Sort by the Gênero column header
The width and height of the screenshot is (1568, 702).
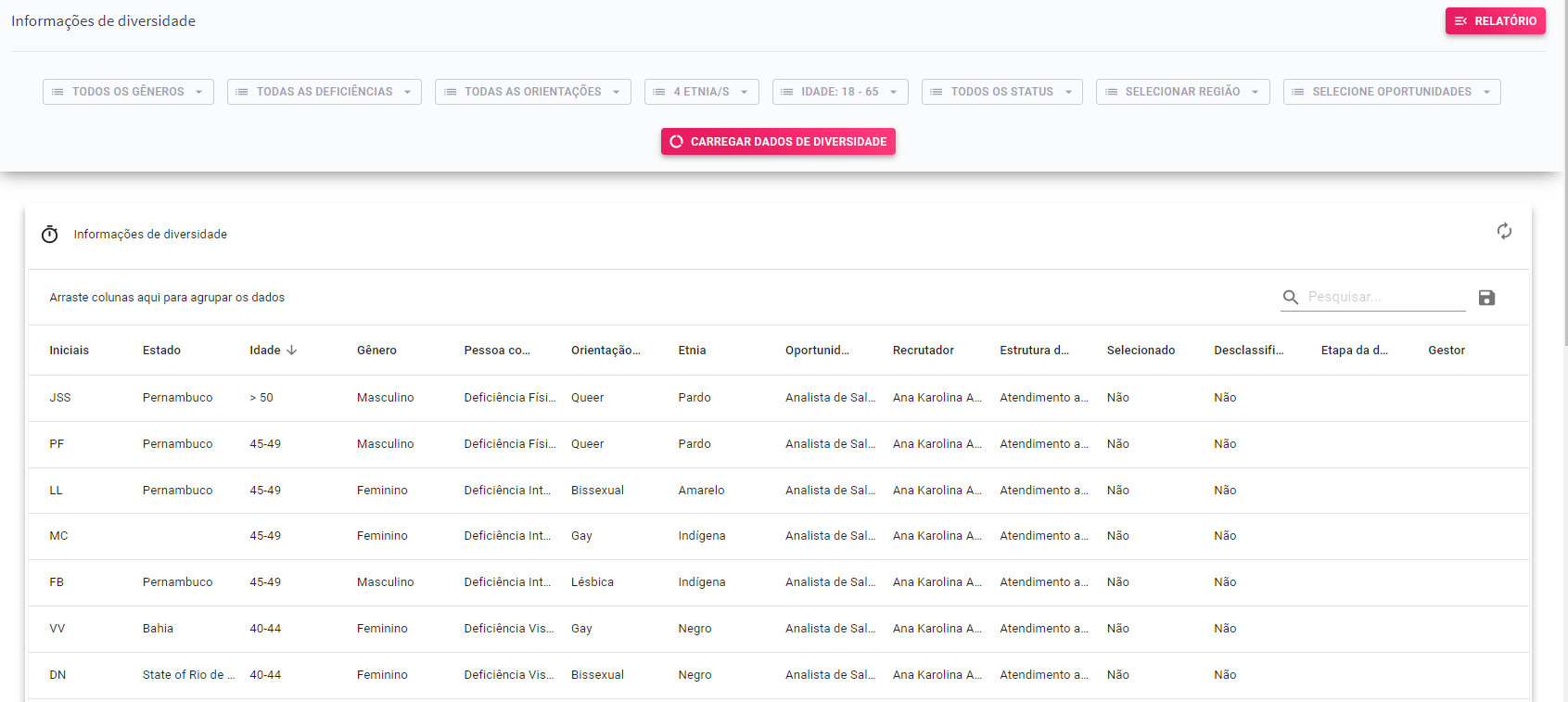coord(376,351)
